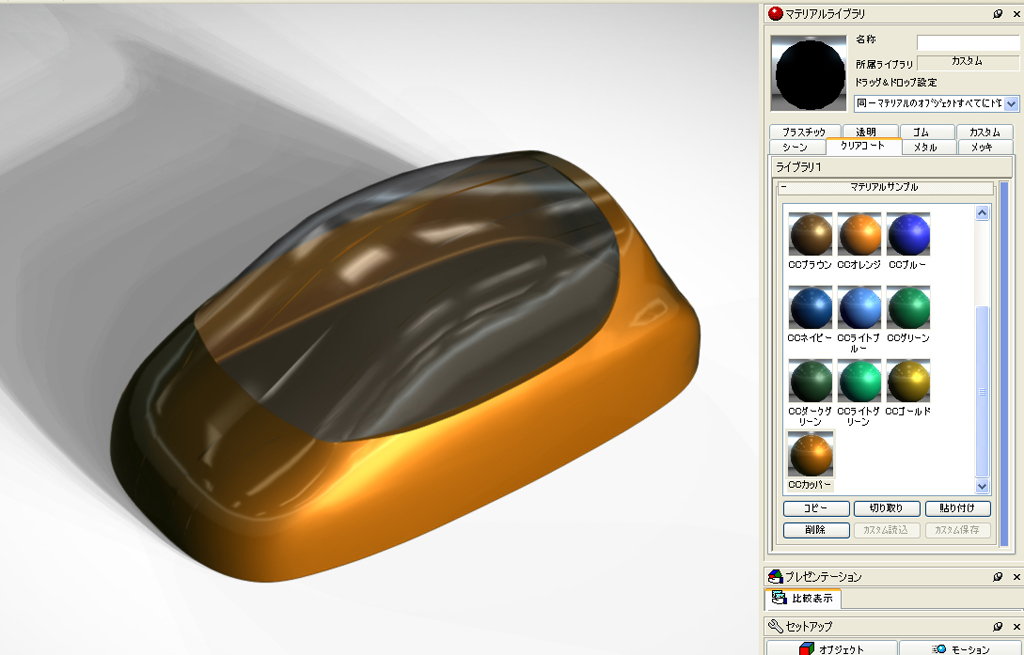Toggle pin on プレゼンテーション panel
The image size is (1024, 655).
tap(997, 577)
